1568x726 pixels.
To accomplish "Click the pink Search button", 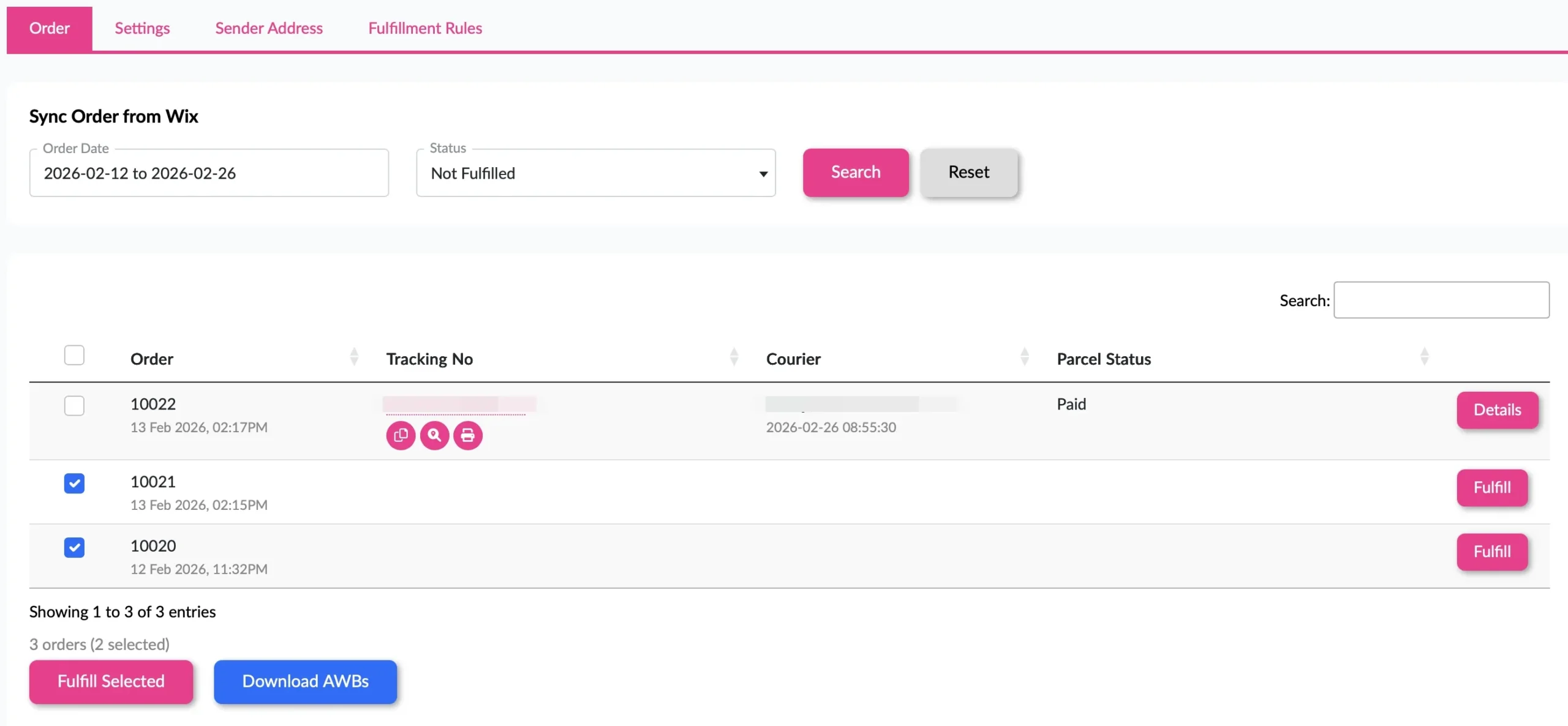I will 855,173.
